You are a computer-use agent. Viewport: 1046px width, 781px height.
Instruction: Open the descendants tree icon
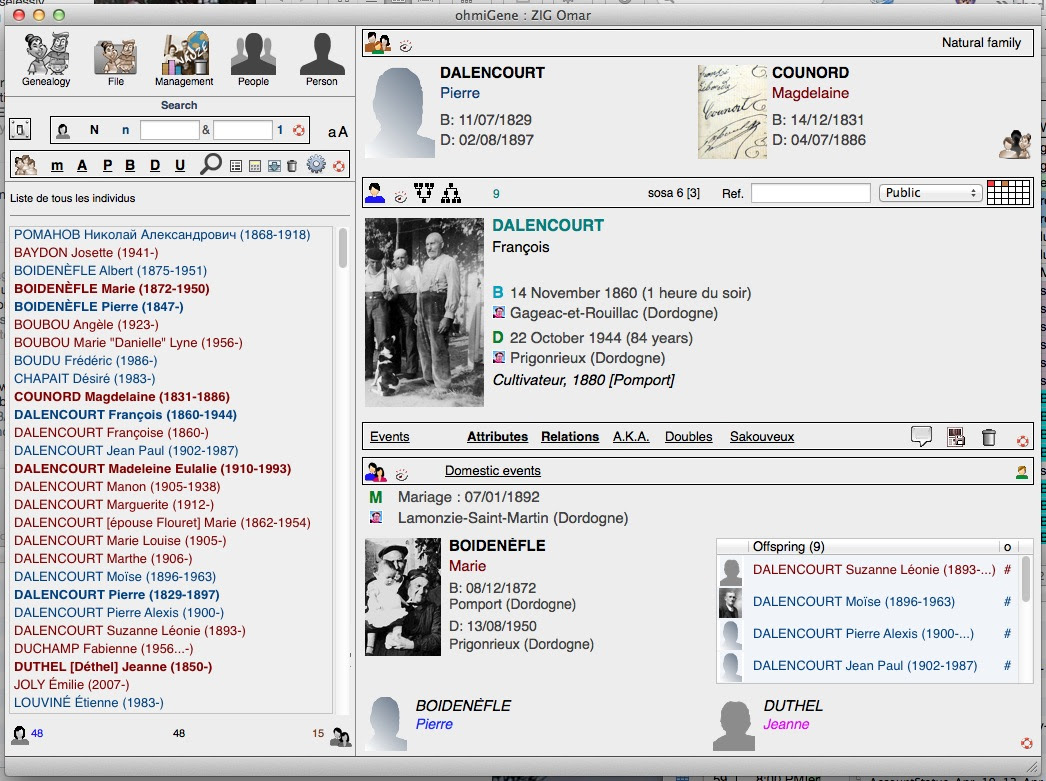(451, 193)
